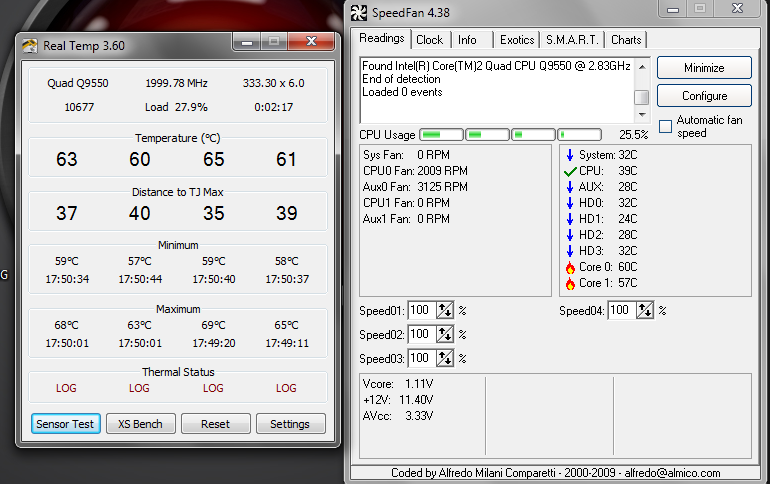Open the Info tab
This screenshot has height=484, width=770.
point(467,40)
